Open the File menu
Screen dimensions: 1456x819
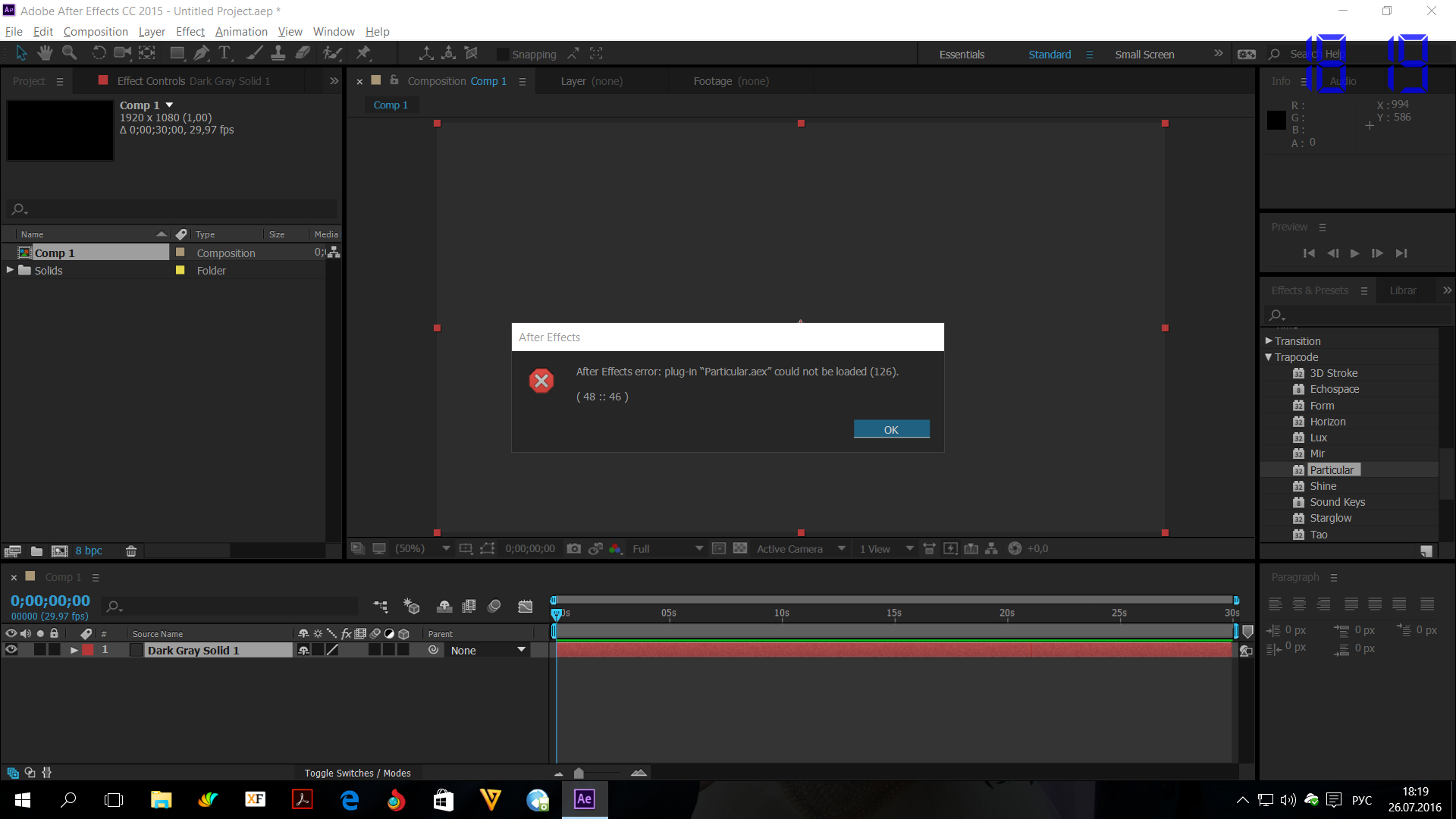(x=14, y=32)
